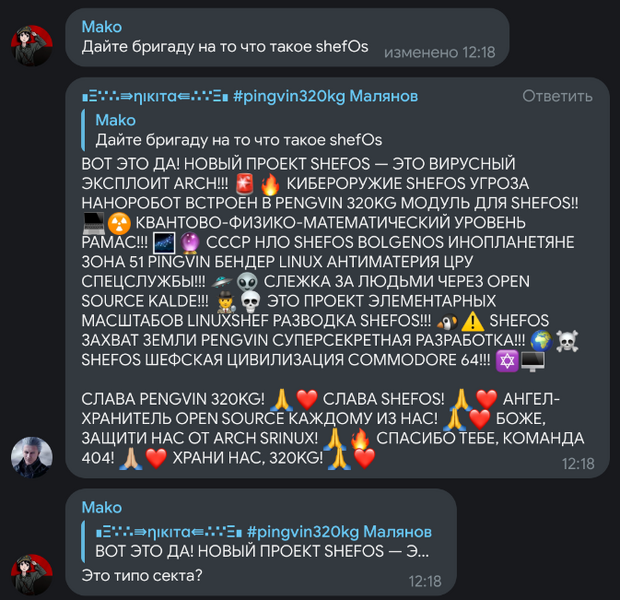Jump to quoted Mako message in reply
Screen dimensions: 620x600
click(x=232, y=131)
